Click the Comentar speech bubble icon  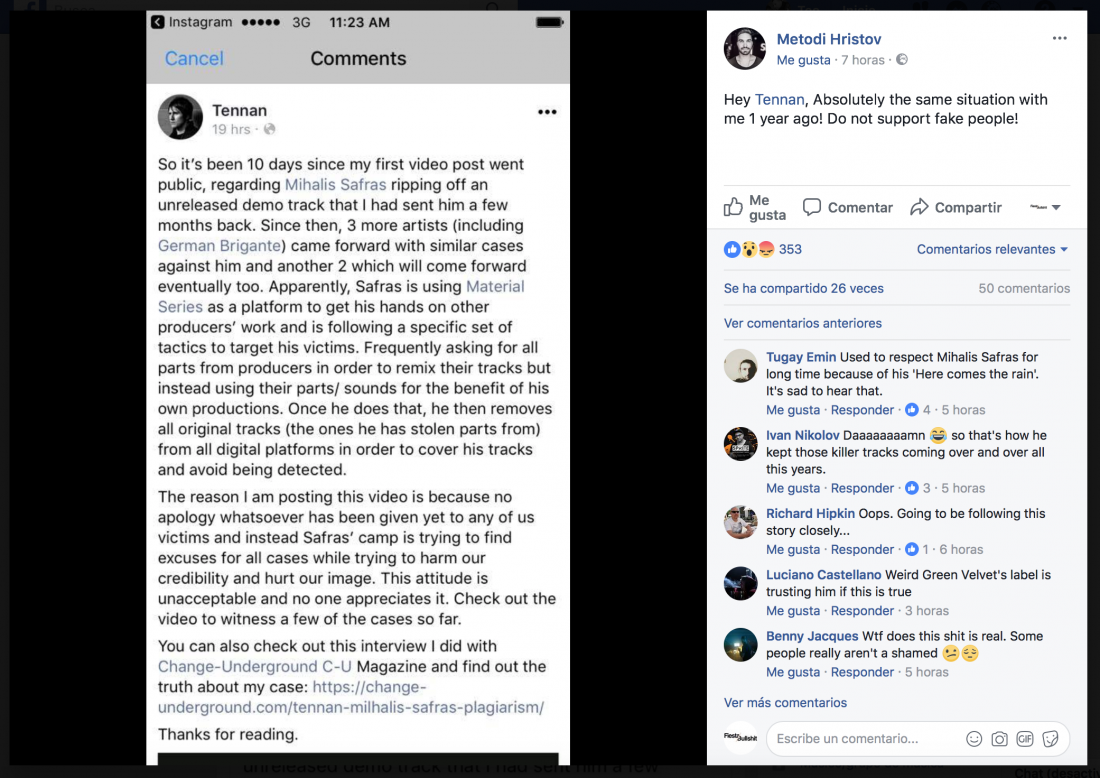pyautogui.click(x=812, y=207)
